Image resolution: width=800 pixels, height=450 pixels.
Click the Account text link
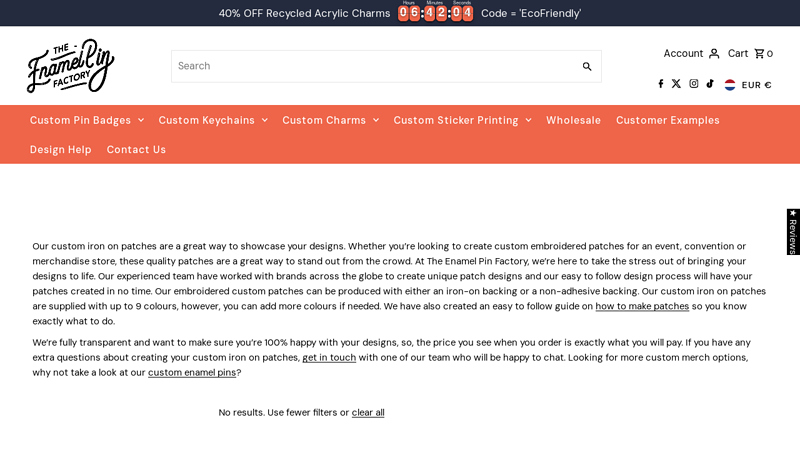(683, 54)
